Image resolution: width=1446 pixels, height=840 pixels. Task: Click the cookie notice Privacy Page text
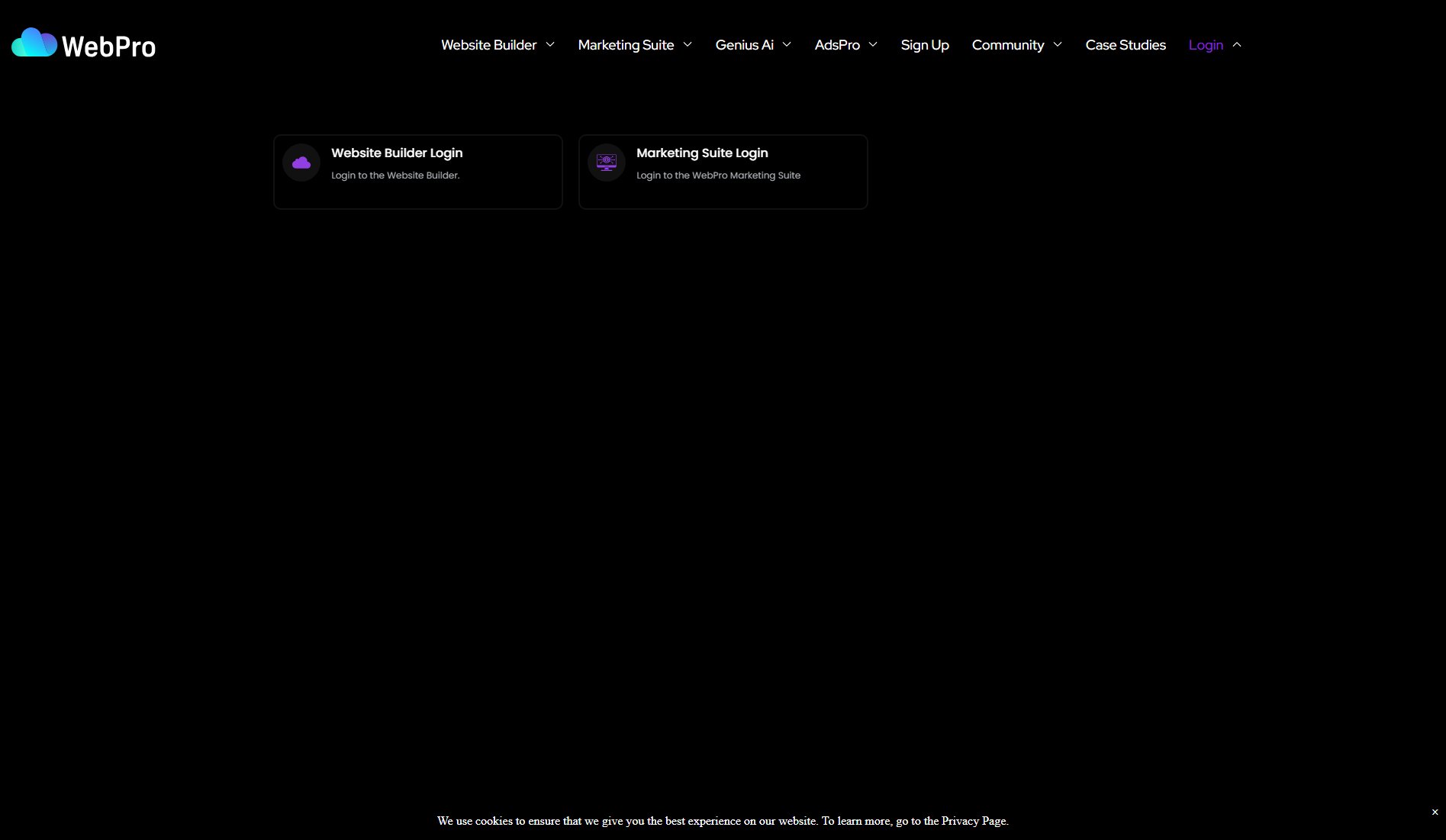click(x=974, y=821)
